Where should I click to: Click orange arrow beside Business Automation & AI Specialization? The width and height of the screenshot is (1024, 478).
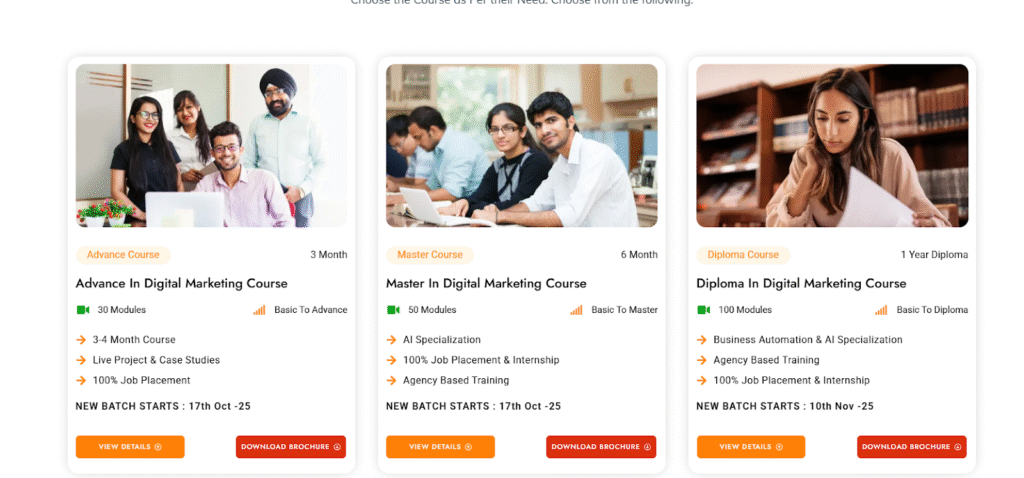point(702,340)
